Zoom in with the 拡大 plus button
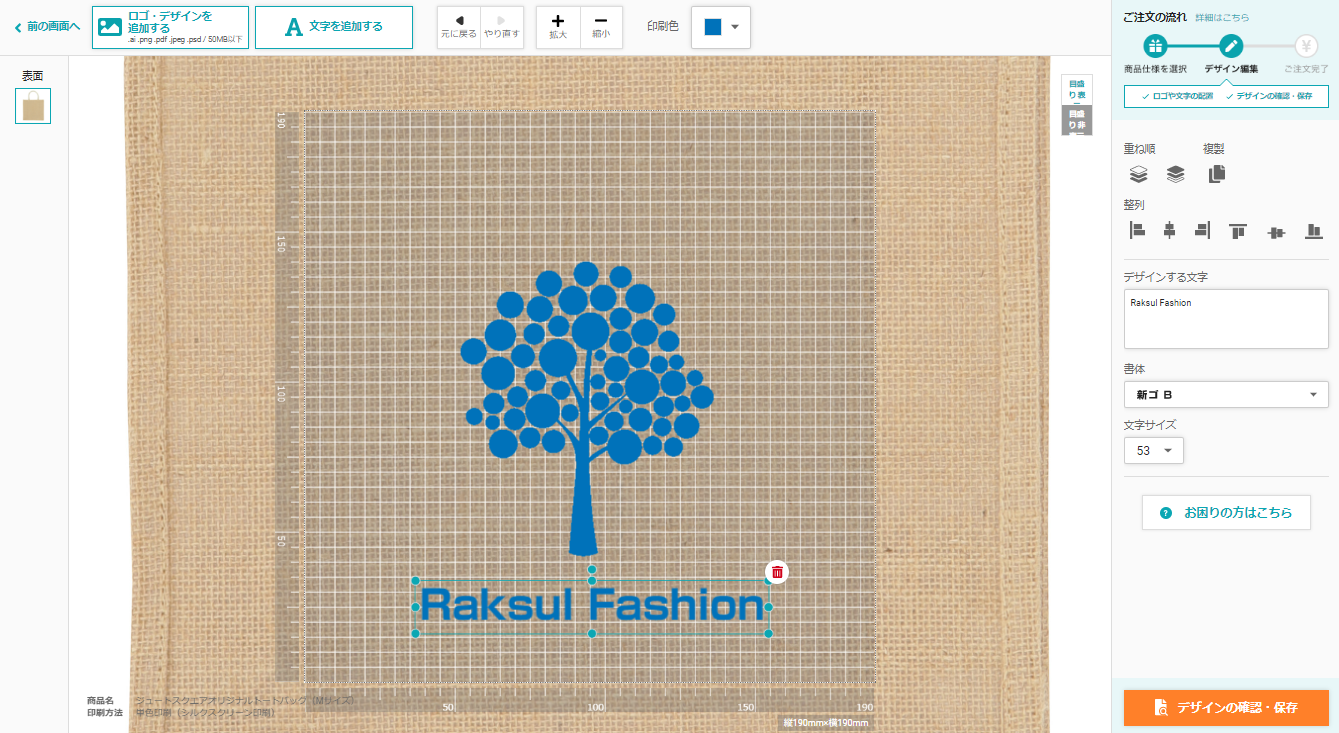Viewport: 1339px width, 733px height. (x=557, y=27)
